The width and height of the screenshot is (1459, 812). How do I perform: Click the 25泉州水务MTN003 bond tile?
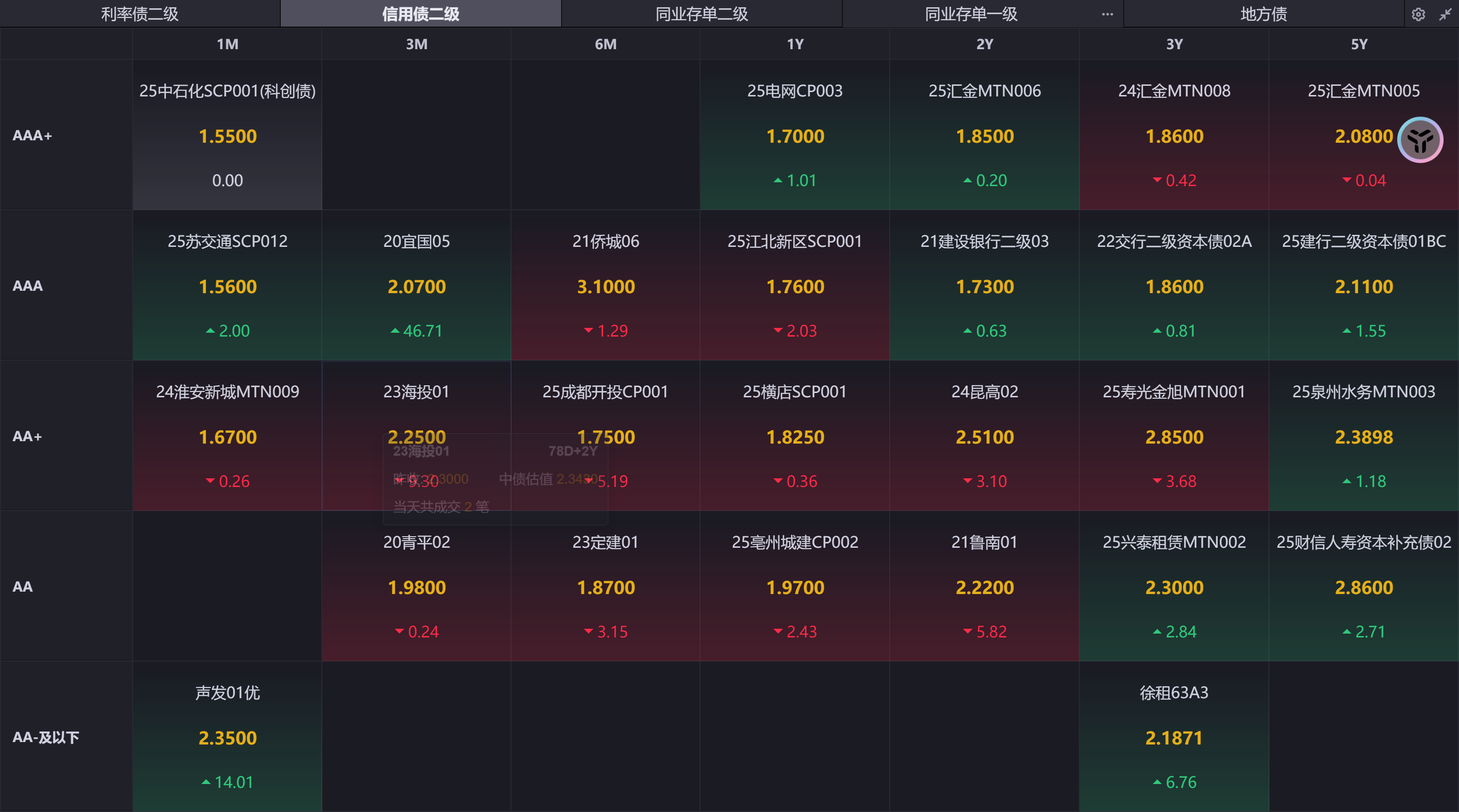click(x=1363, y=436)
